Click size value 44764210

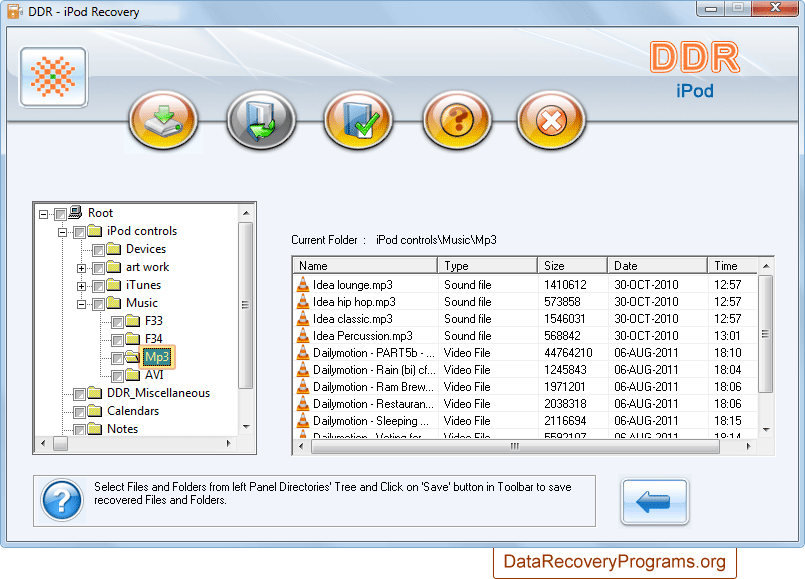point(568,353)
